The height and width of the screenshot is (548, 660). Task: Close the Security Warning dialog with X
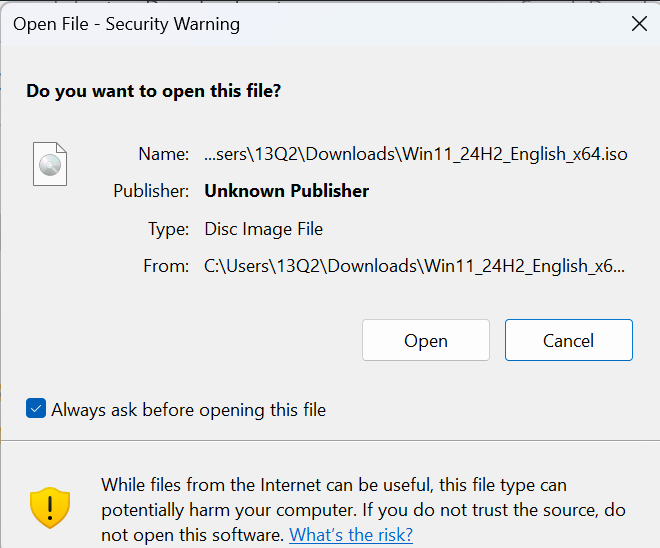pyautogui.click(x=639, y=24)
